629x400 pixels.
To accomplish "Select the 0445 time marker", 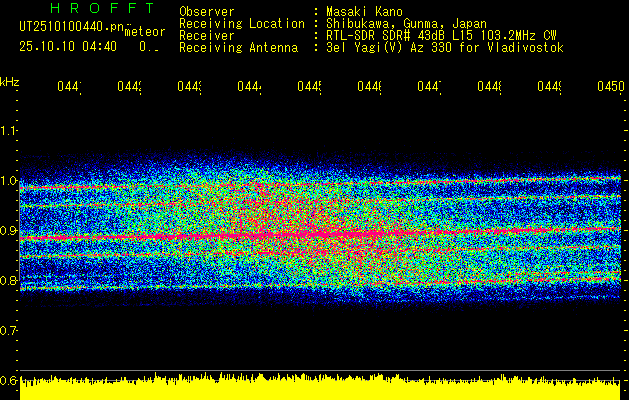I will (309, 87).
